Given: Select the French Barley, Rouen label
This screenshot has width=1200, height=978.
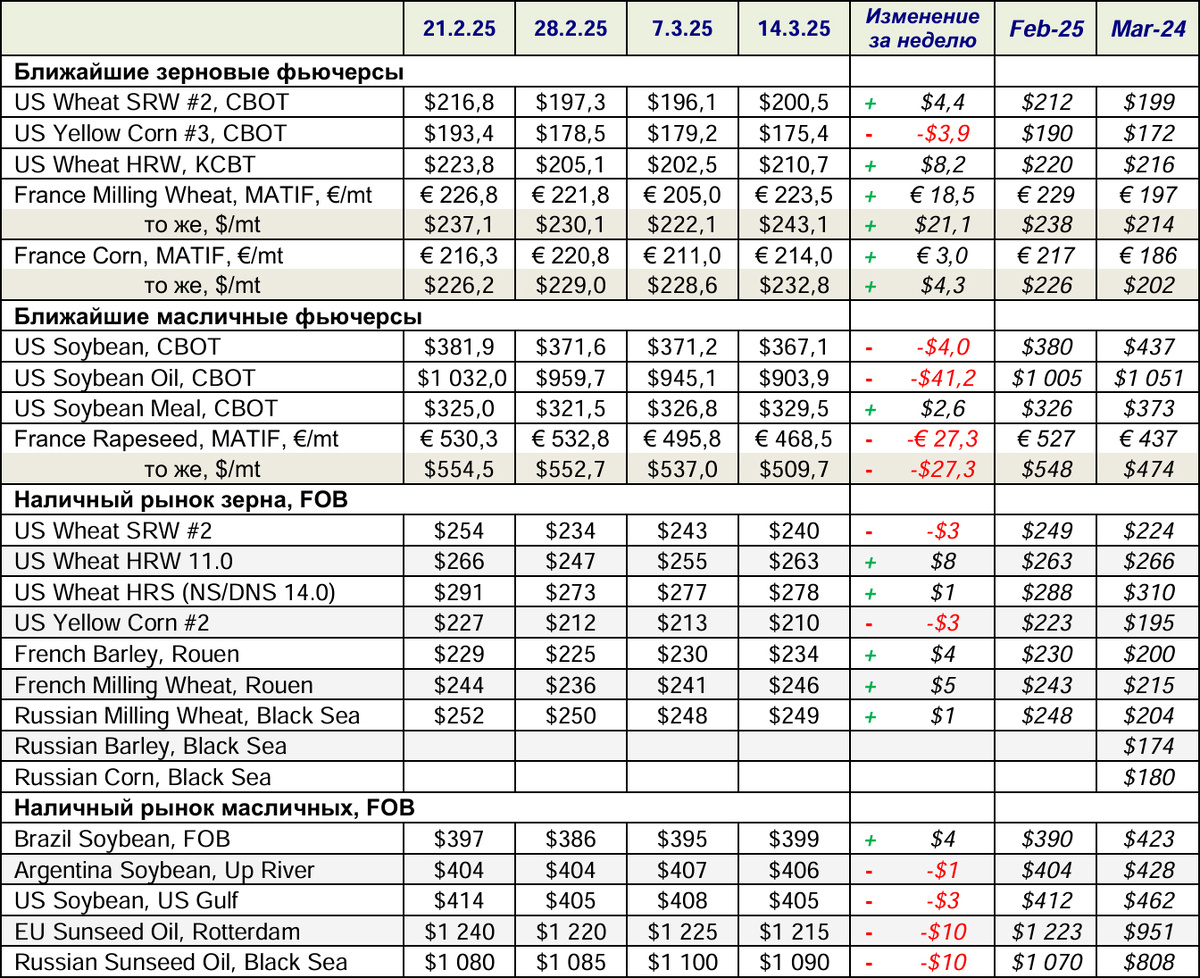Looking at the screenshot, I should point(127,654).
